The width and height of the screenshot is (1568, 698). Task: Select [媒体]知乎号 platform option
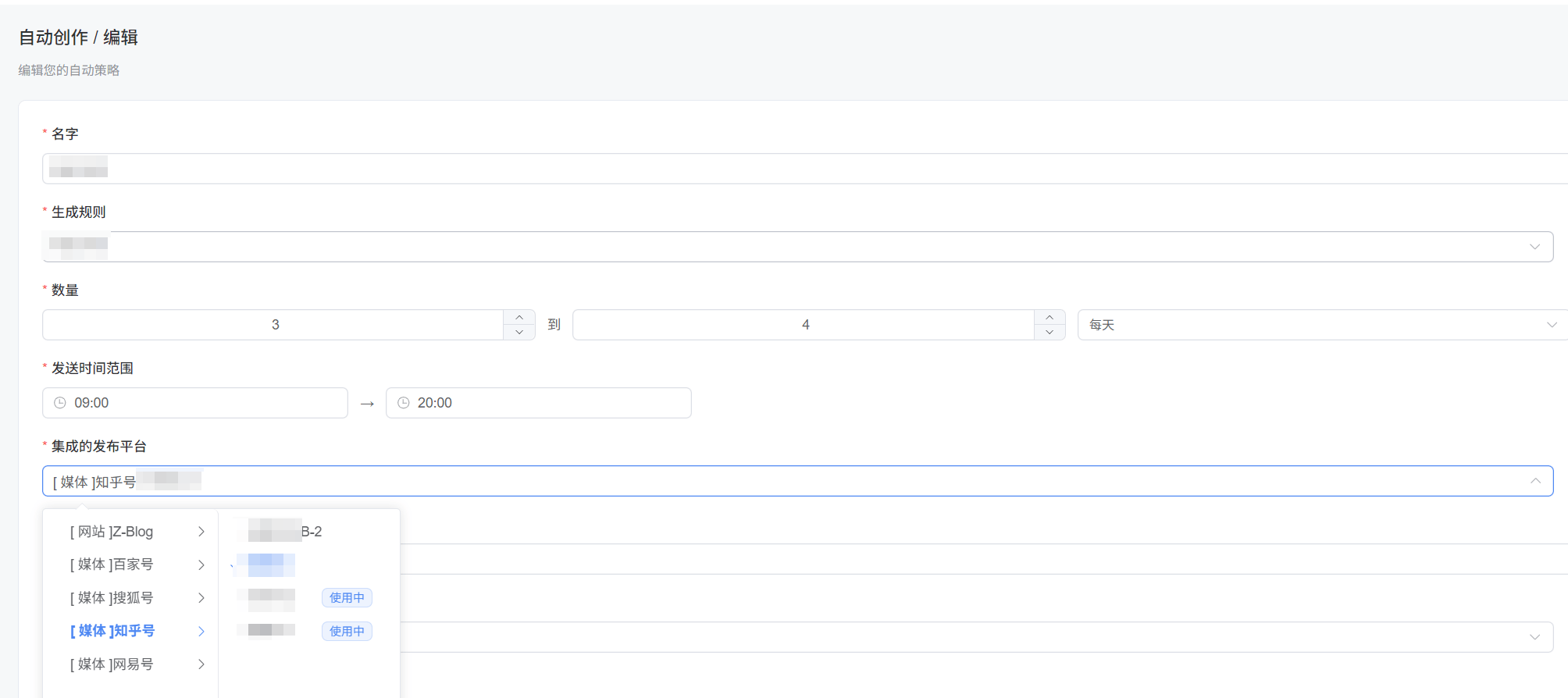pyautogui.click(x=113, y=631)
